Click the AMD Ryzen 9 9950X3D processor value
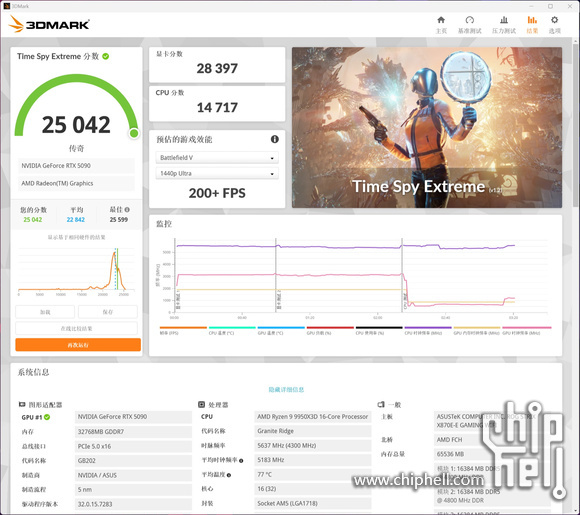 tap(313, 417)
